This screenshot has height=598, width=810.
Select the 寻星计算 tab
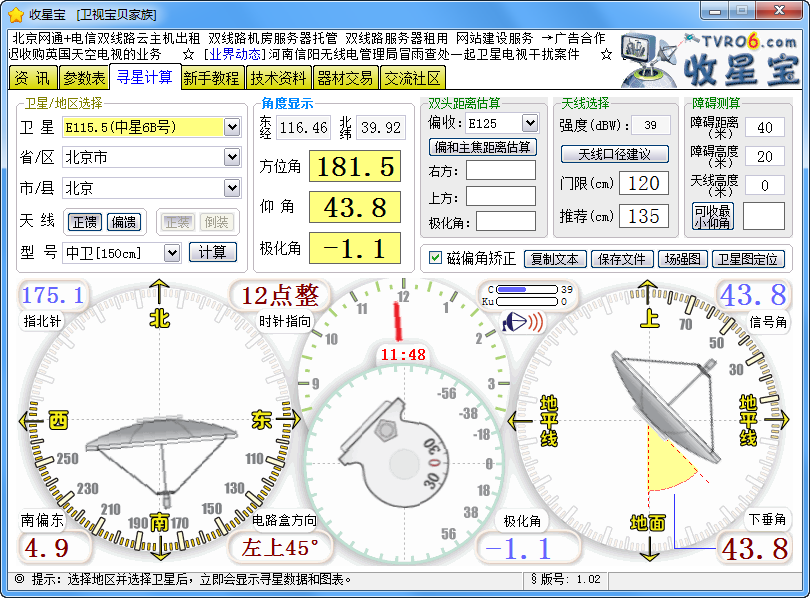coord(145,77)
